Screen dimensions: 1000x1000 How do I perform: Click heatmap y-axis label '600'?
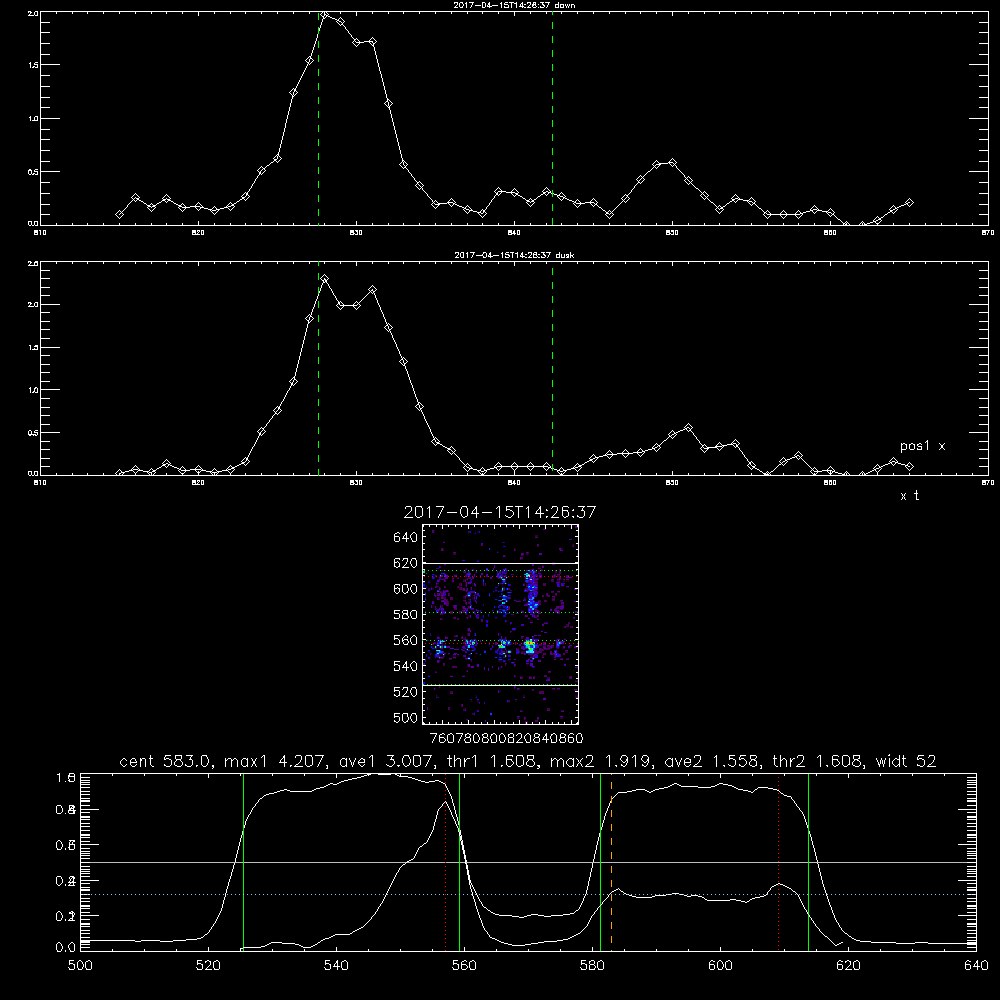coord(406,589)
